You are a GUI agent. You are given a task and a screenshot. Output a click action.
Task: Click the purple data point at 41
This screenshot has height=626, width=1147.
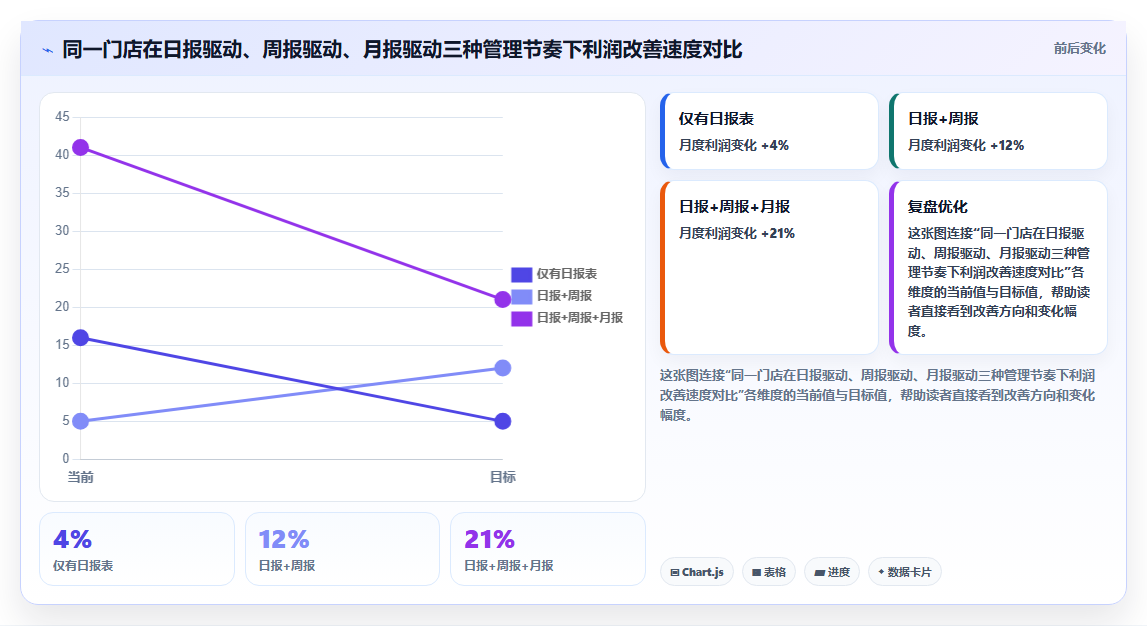(80, 148)
